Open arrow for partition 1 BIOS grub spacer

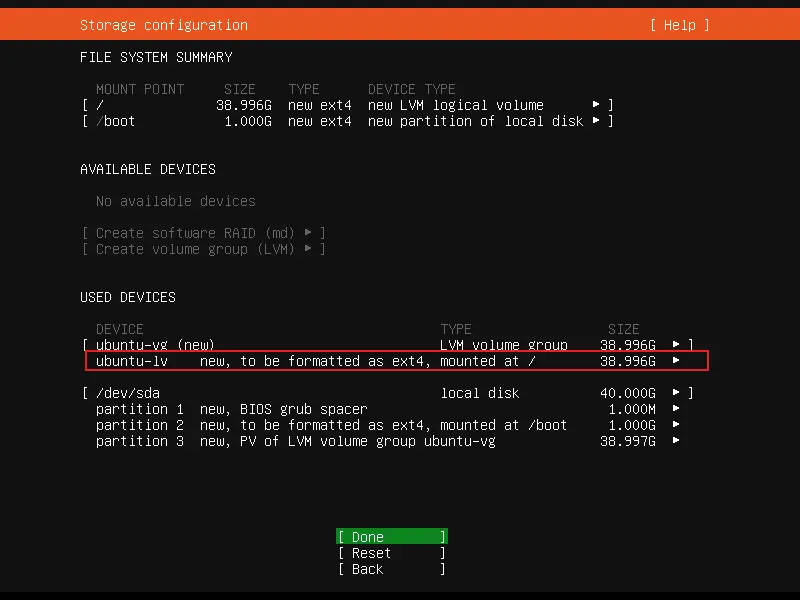[676, 408]
